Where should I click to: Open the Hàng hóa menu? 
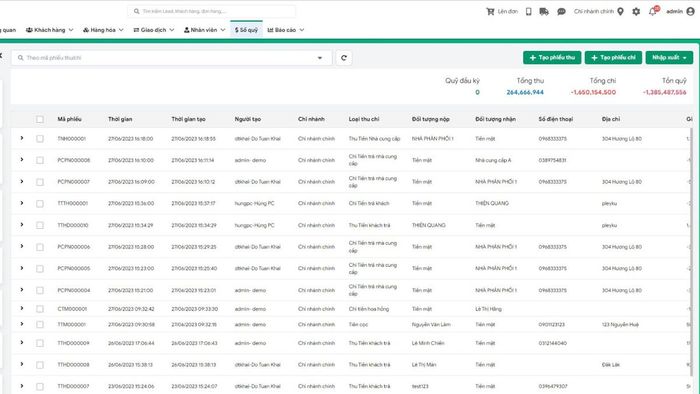103,30
